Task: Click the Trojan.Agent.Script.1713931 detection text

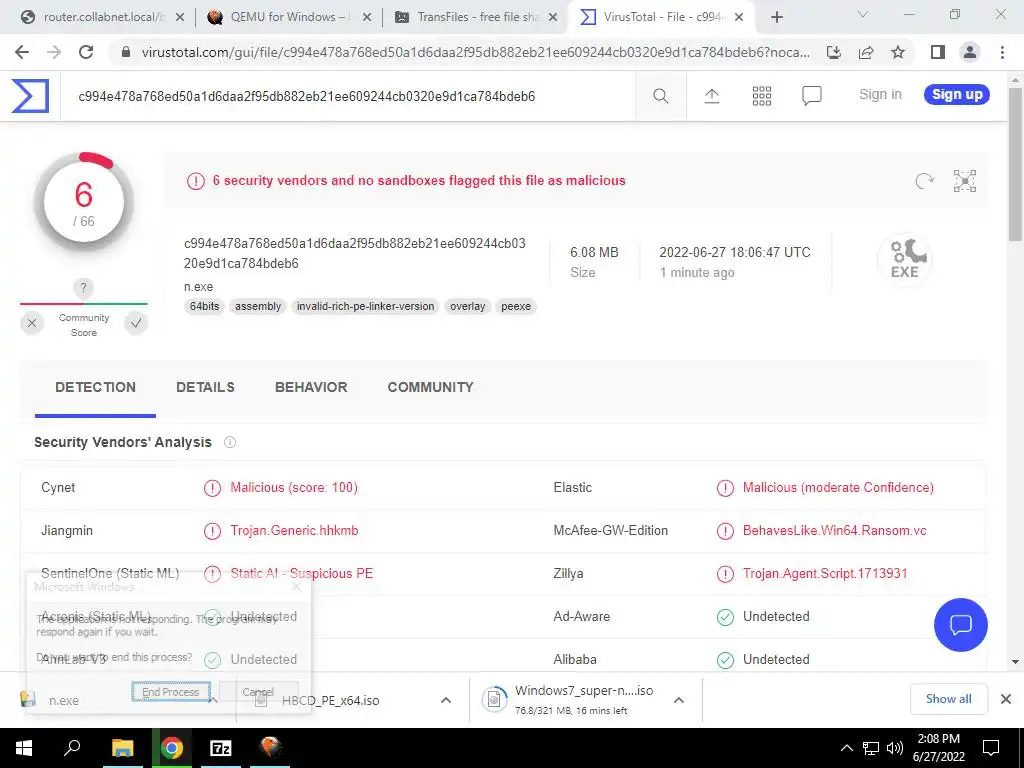Action: pos(825,573)
